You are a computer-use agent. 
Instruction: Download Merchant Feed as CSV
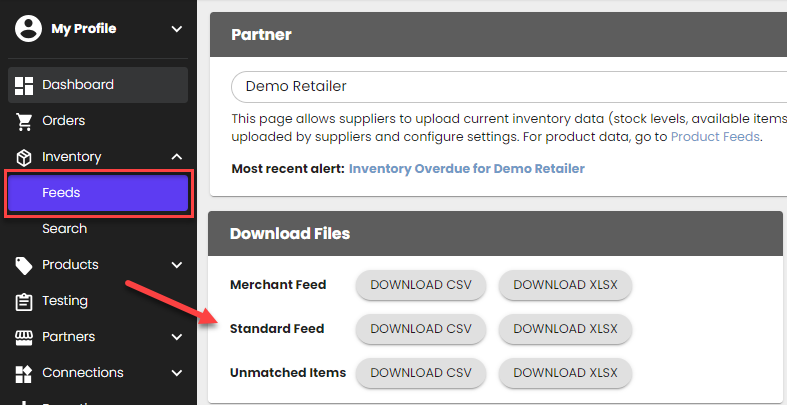420,285
